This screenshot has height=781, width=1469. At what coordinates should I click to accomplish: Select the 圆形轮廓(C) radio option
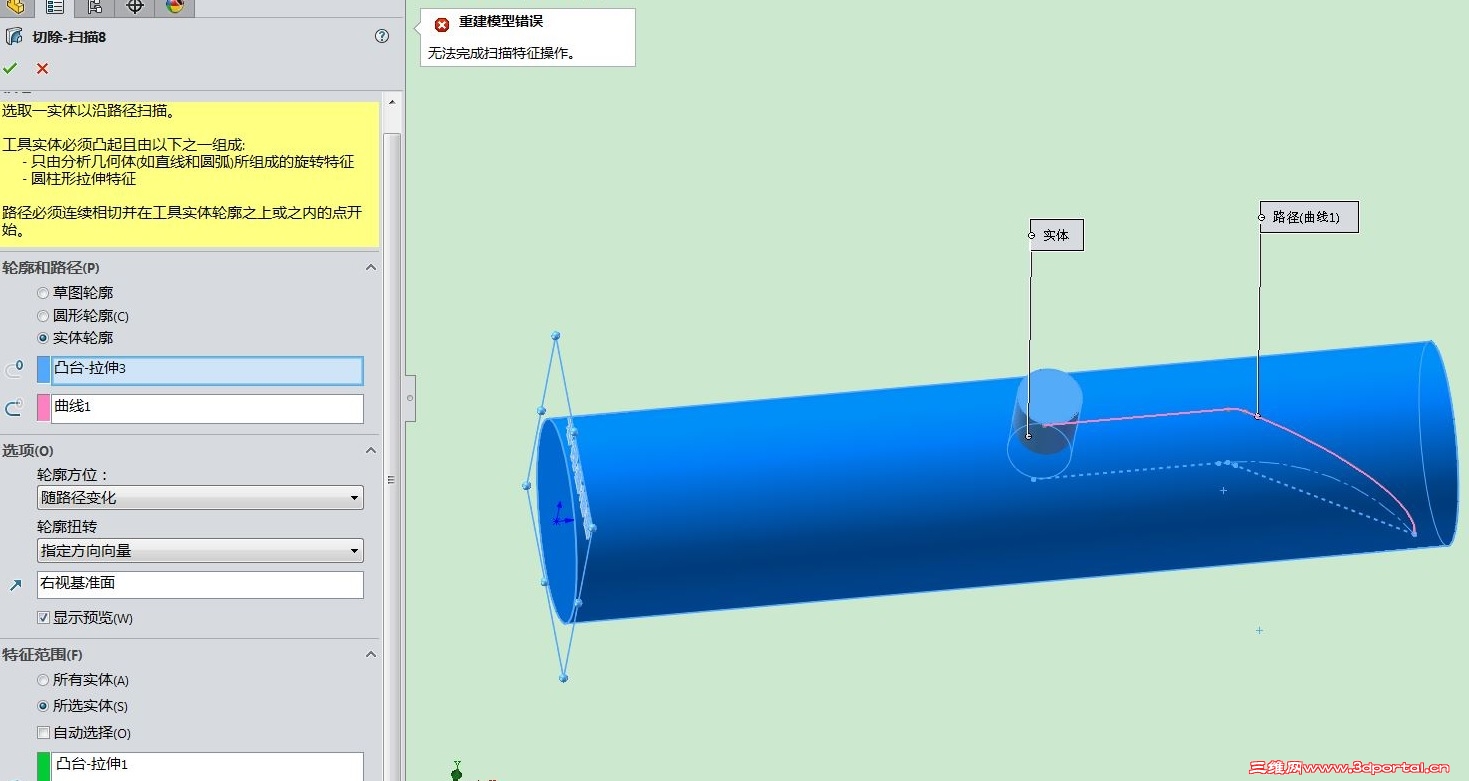(42, 316)
